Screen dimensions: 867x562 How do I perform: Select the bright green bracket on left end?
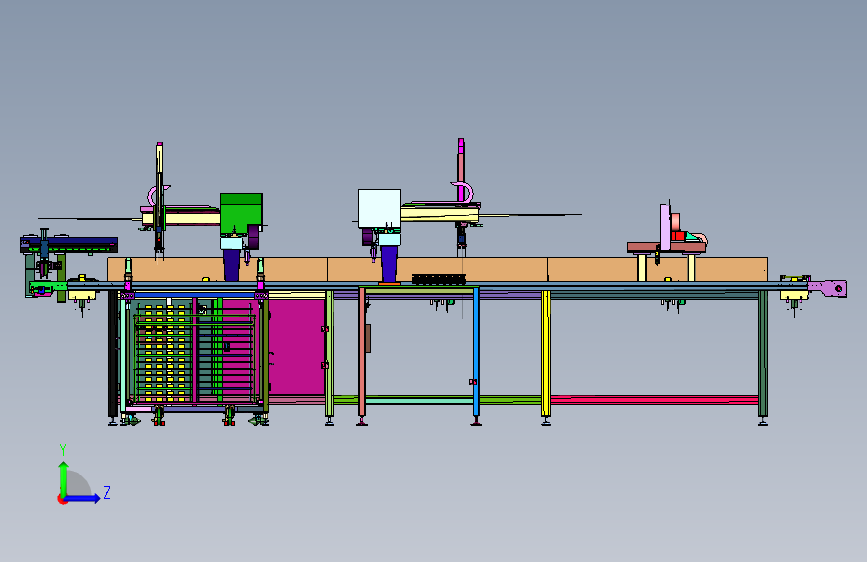pos(48,288)
